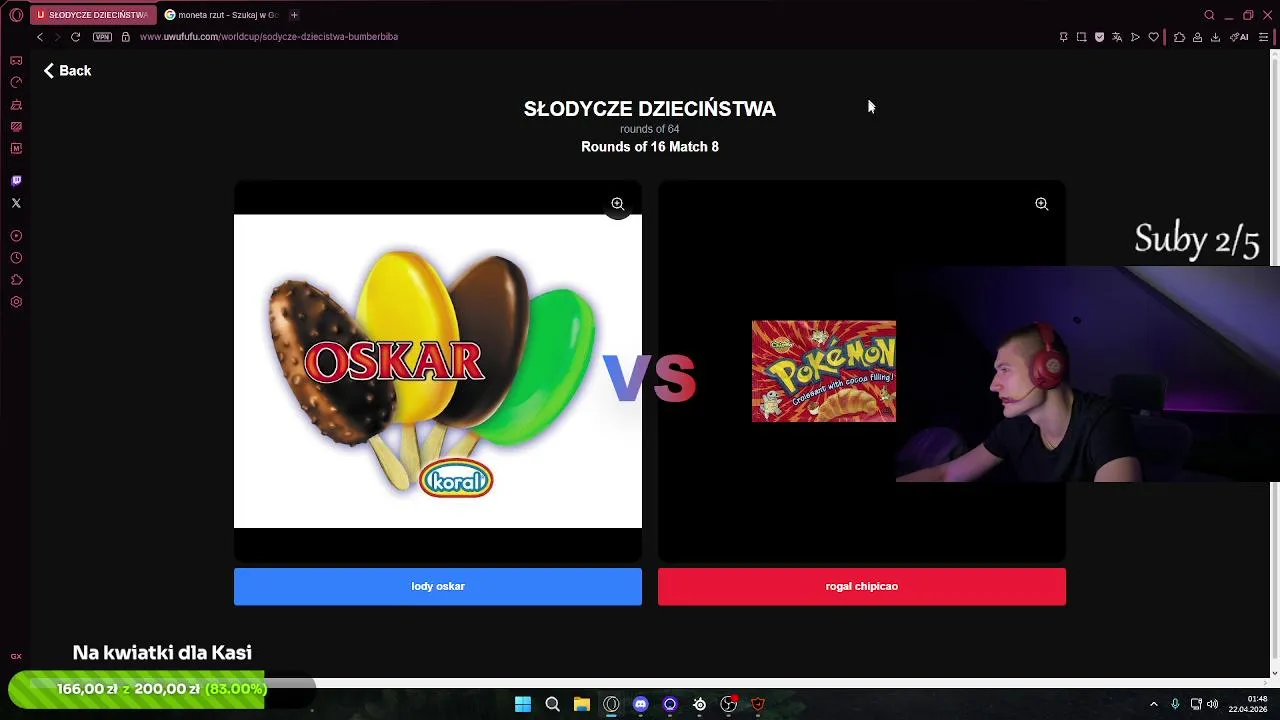Open ad blocker shield settings

coord(1099,37)
